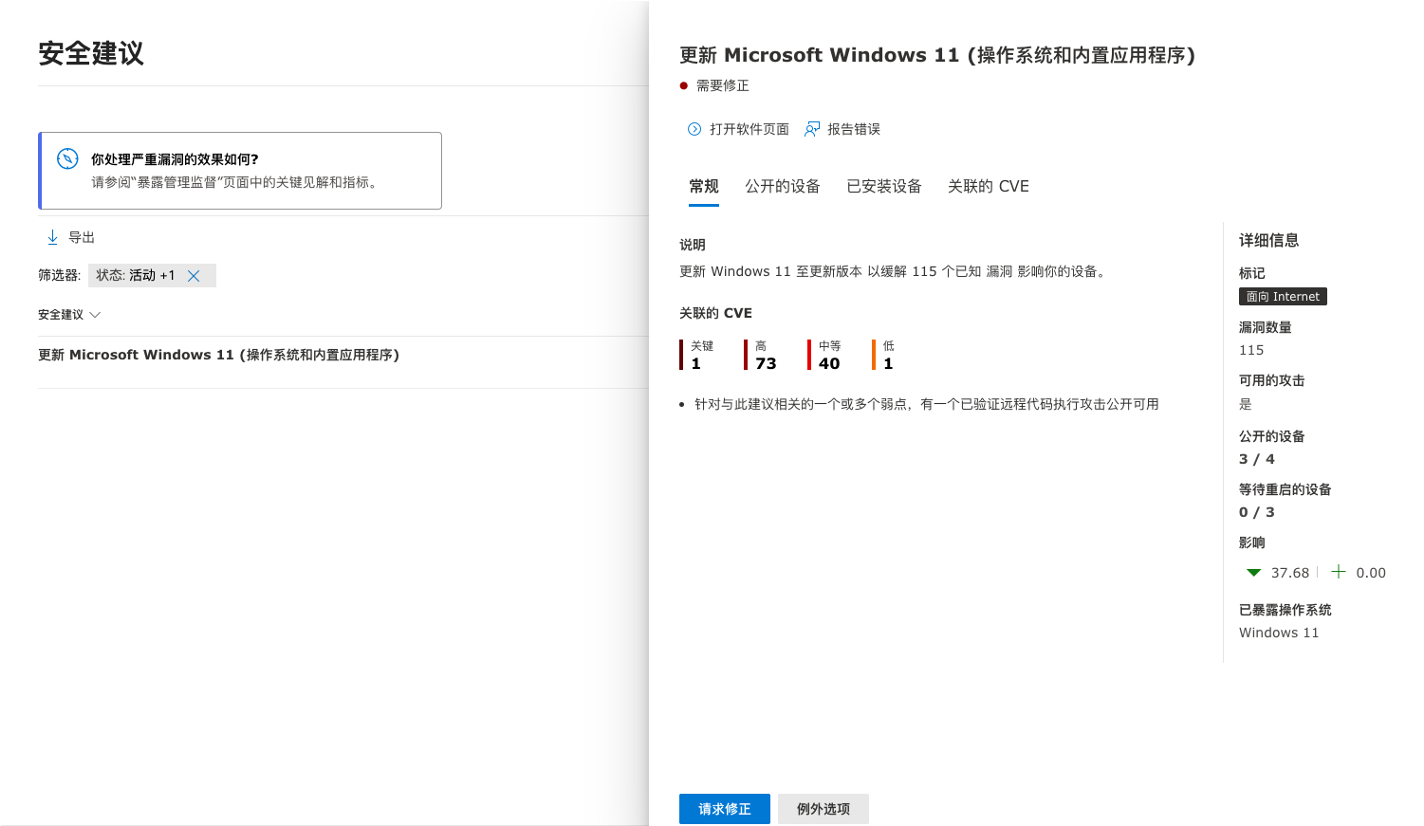
Task: Click the bullet note about 远程代码执行攻击
Action: (x=927, y=404)
